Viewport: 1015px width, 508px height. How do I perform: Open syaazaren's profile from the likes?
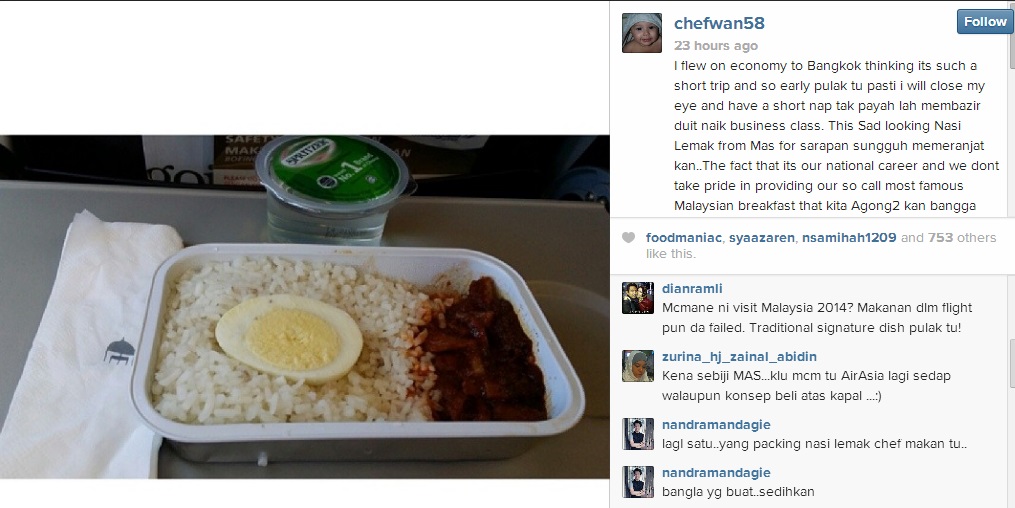tap(762, 237)
